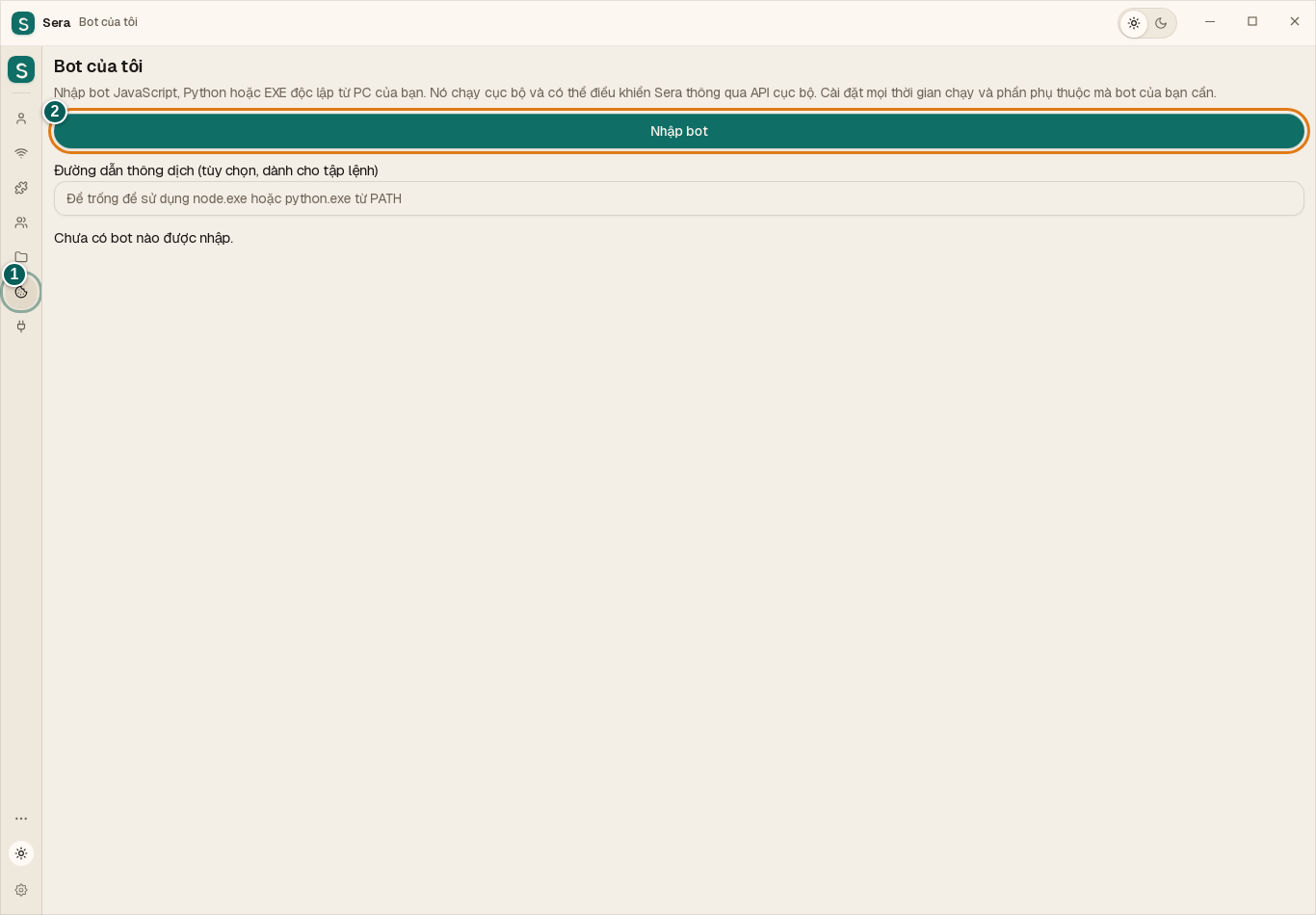Click the Sera logo at the sidebar top
This screenshot has width=1316, height=915.
click(21, 69)
